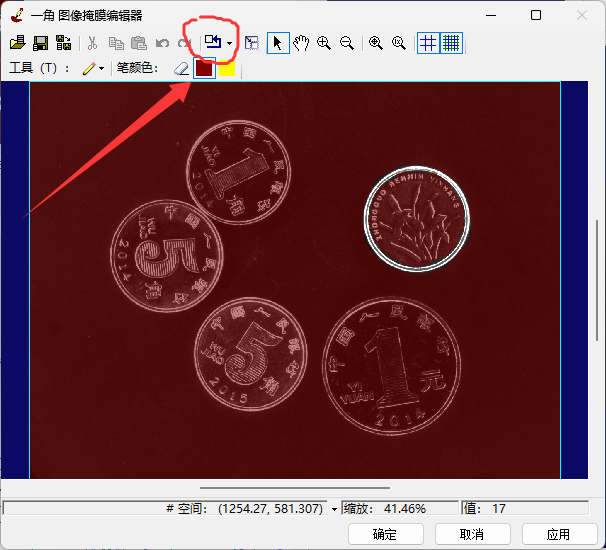Click the 取消 button
This screenshot has height=550, width=606.
coord(472,534)
